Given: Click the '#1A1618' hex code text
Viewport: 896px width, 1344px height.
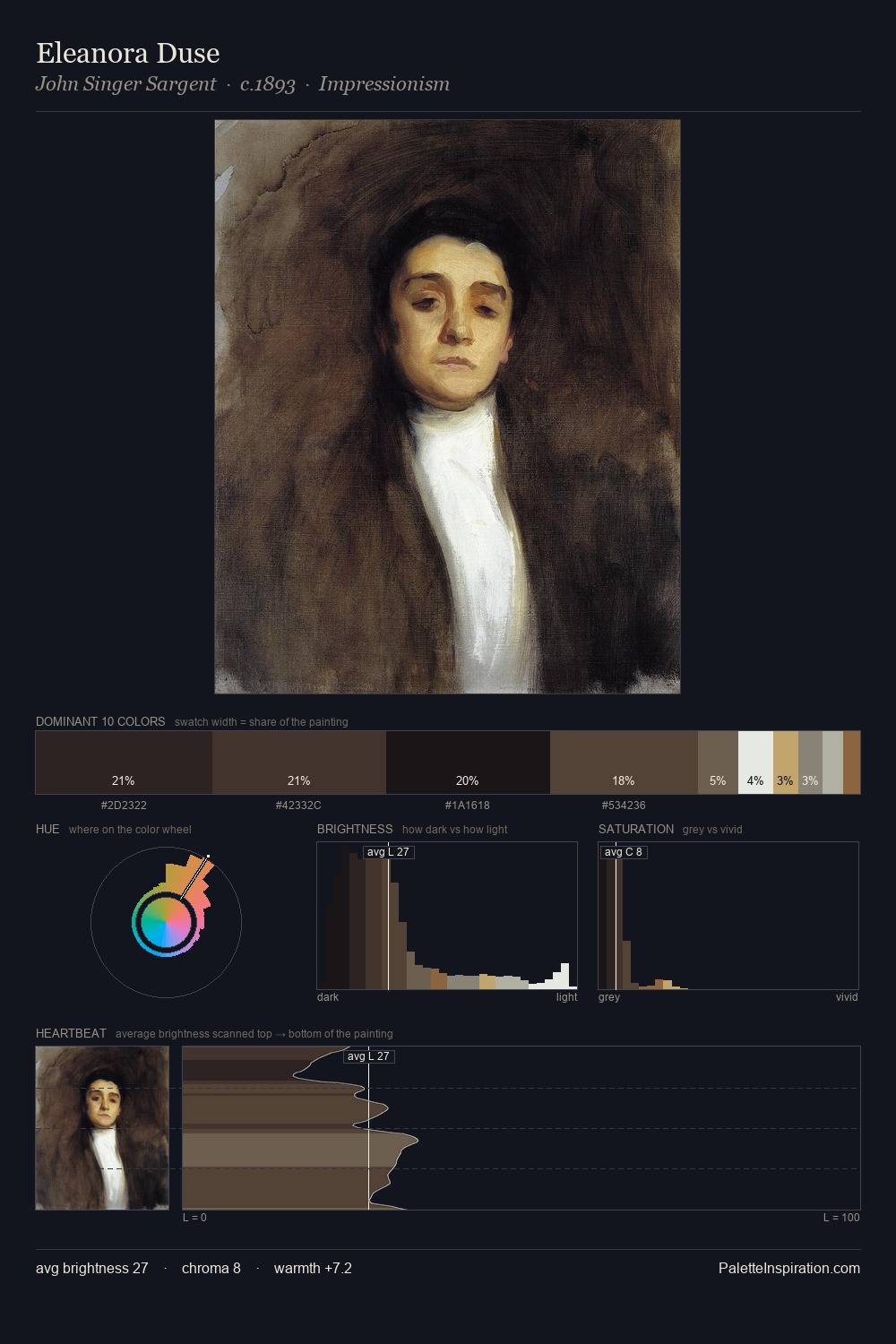Looking at the screenshot, I should pyautogui.click(x=468, y=806).
